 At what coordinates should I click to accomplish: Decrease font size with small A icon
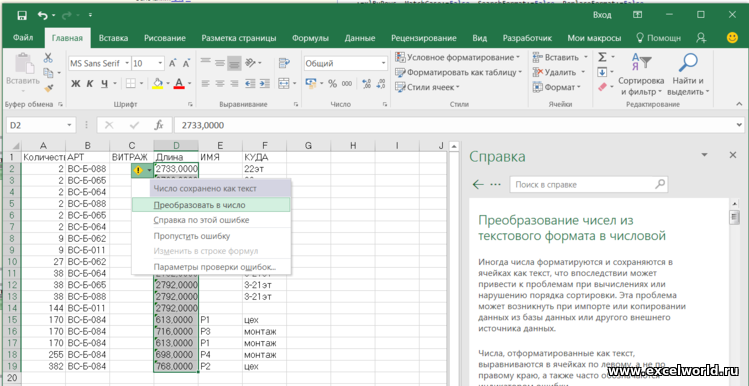pos(186,63)
